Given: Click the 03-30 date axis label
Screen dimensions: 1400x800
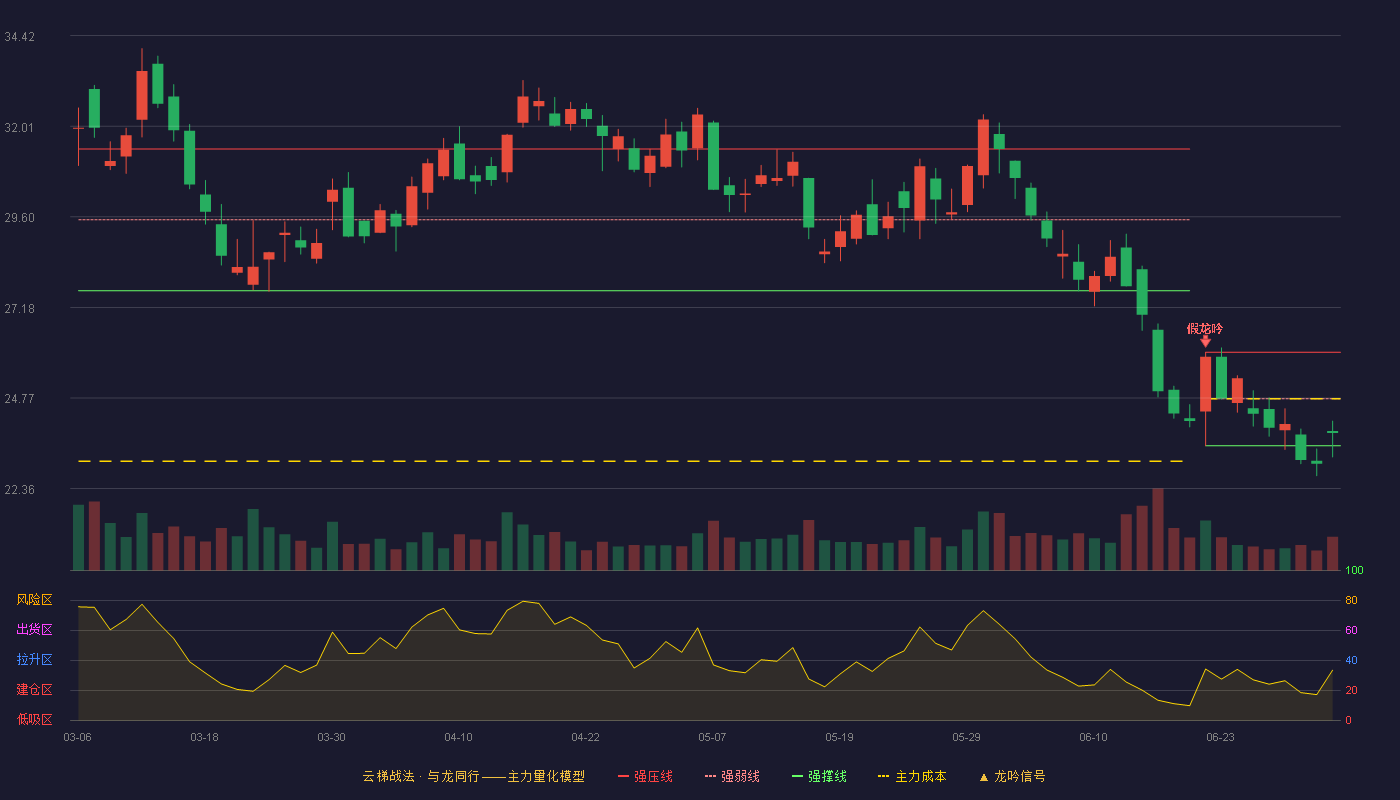Looking at the screenshot, I should point(331,737).
